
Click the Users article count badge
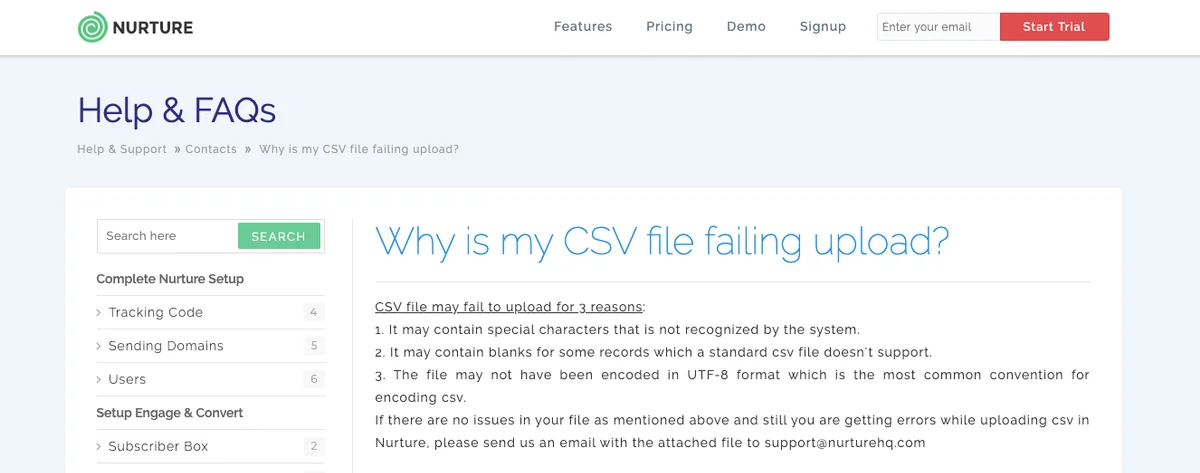pos(314,380)
